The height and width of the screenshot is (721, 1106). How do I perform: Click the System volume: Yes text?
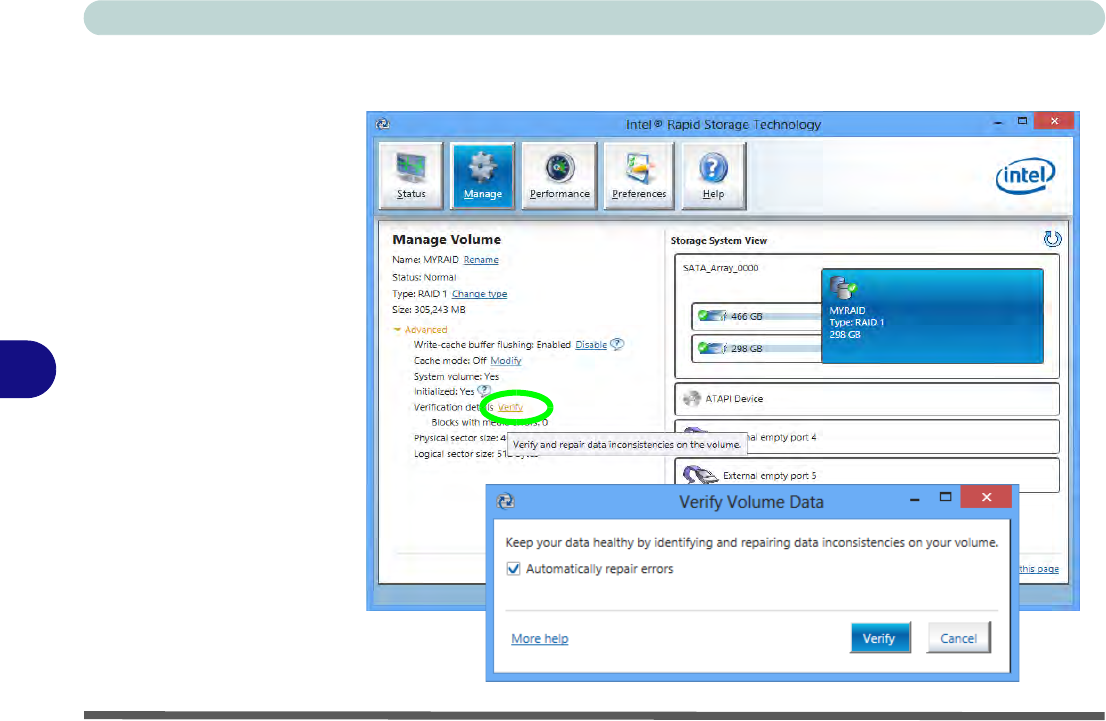coord(456,377)
